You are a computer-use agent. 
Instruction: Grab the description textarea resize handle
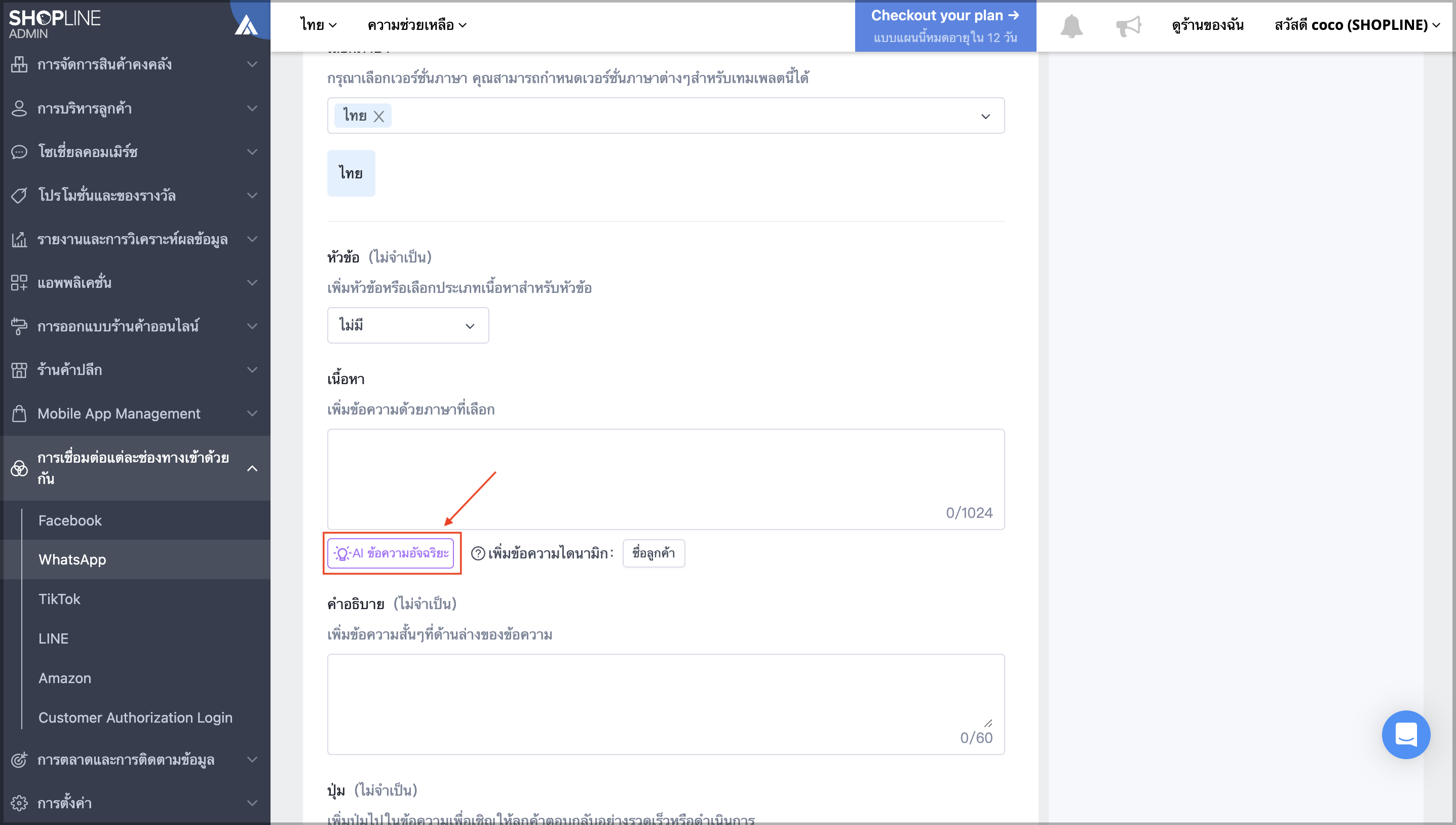(x=988, y=723)
